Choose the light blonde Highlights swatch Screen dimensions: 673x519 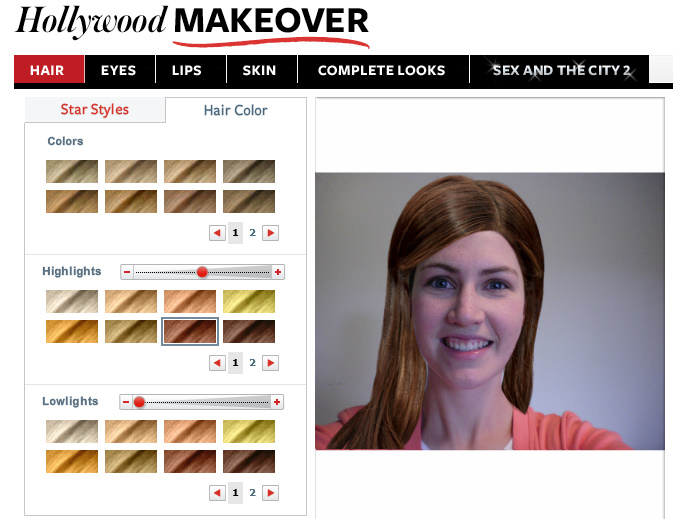131,301
